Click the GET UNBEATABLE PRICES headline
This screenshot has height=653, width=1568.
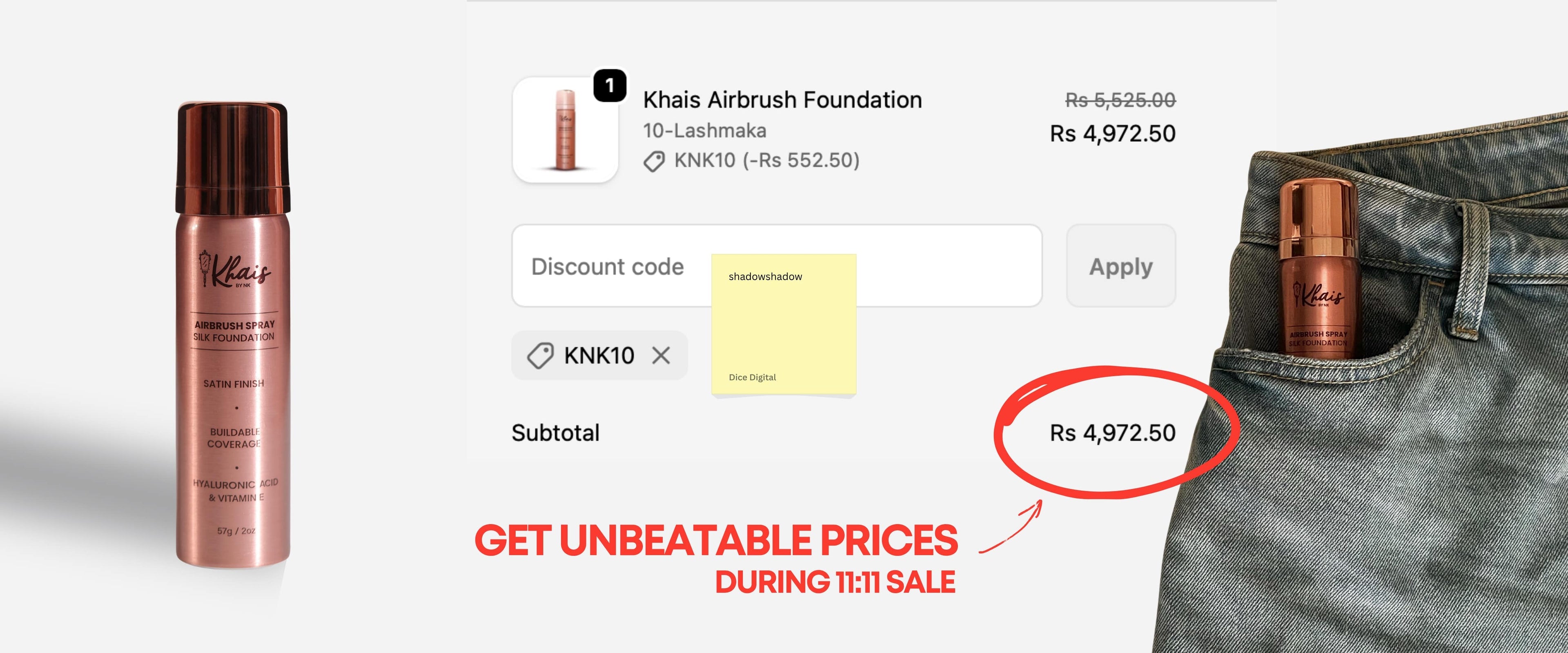[x=716, y=540]
